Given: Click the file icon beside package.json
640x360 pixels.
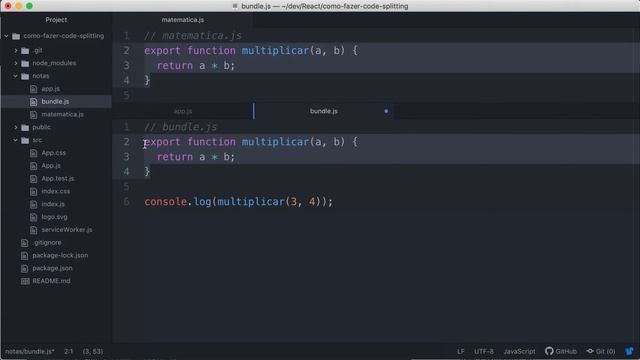Looking at the screenshot, I should pos(24,269).
